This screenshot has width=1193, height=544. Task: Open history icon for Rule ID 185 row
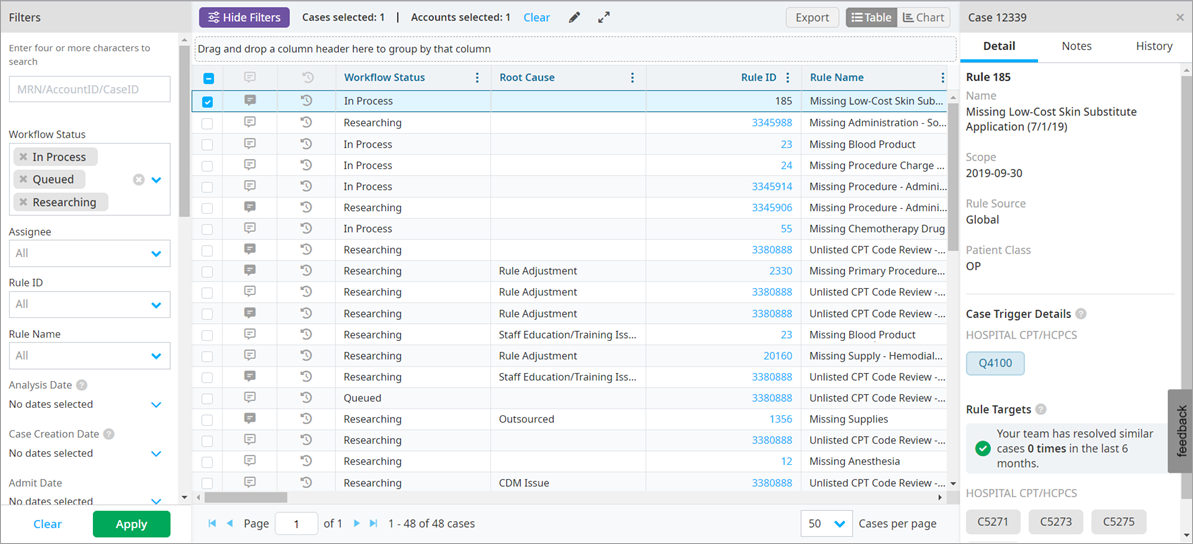pos(307,100)
